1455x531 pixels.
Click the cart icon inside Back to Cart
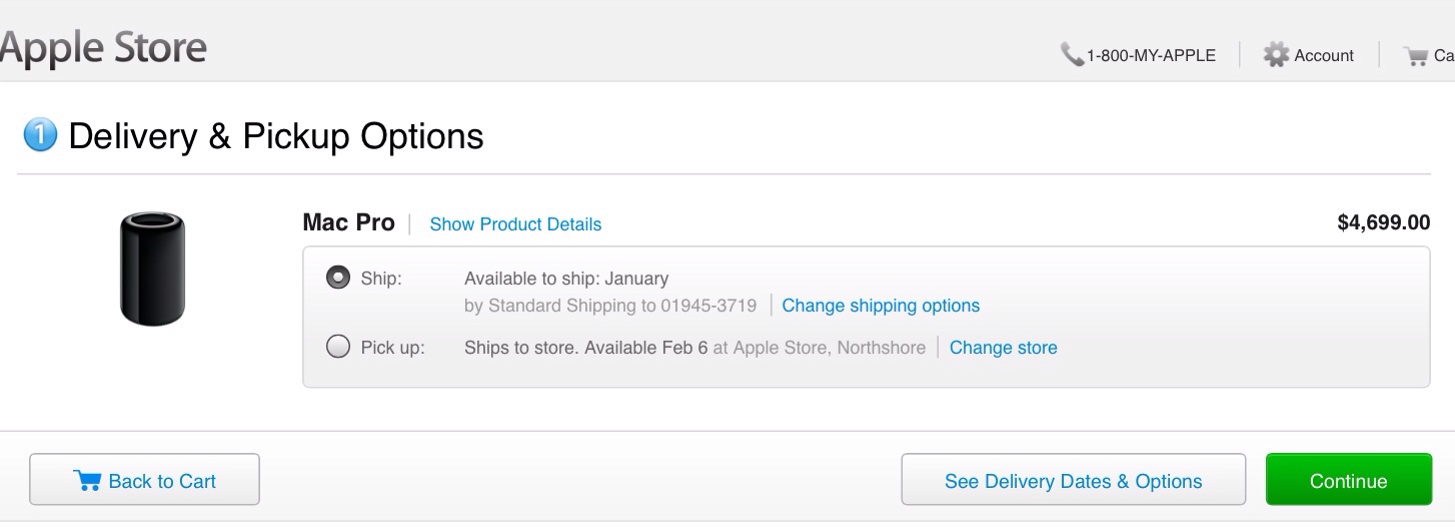pyautogui.click(x=87, y=481)
